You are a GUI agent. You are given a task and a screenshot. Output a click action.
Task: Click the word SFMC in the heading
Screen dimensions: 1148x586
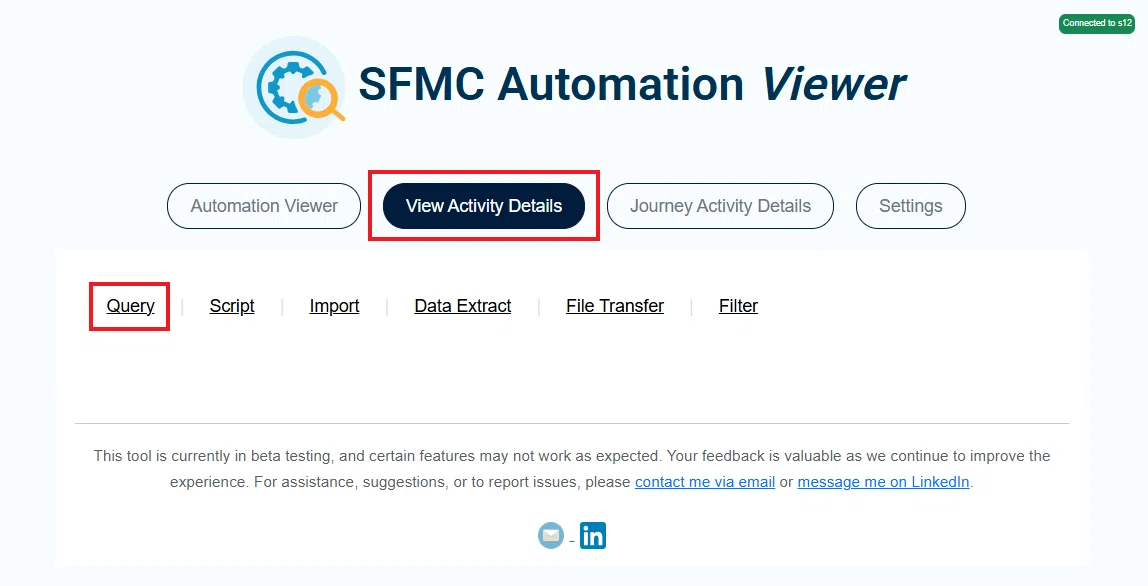coord(422,84)
